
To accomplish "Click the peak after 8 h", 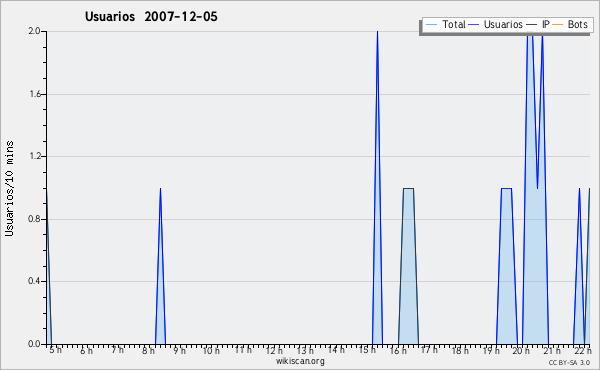I will (x=160, y=266).
